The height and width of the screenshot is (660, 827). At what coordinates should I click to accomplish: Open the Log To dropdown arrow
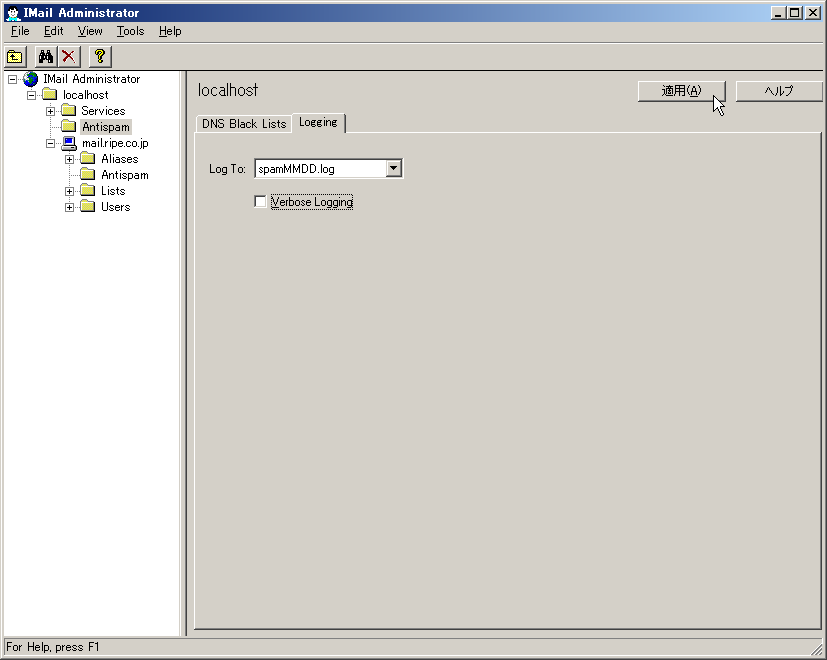click(x=393, y=168)
